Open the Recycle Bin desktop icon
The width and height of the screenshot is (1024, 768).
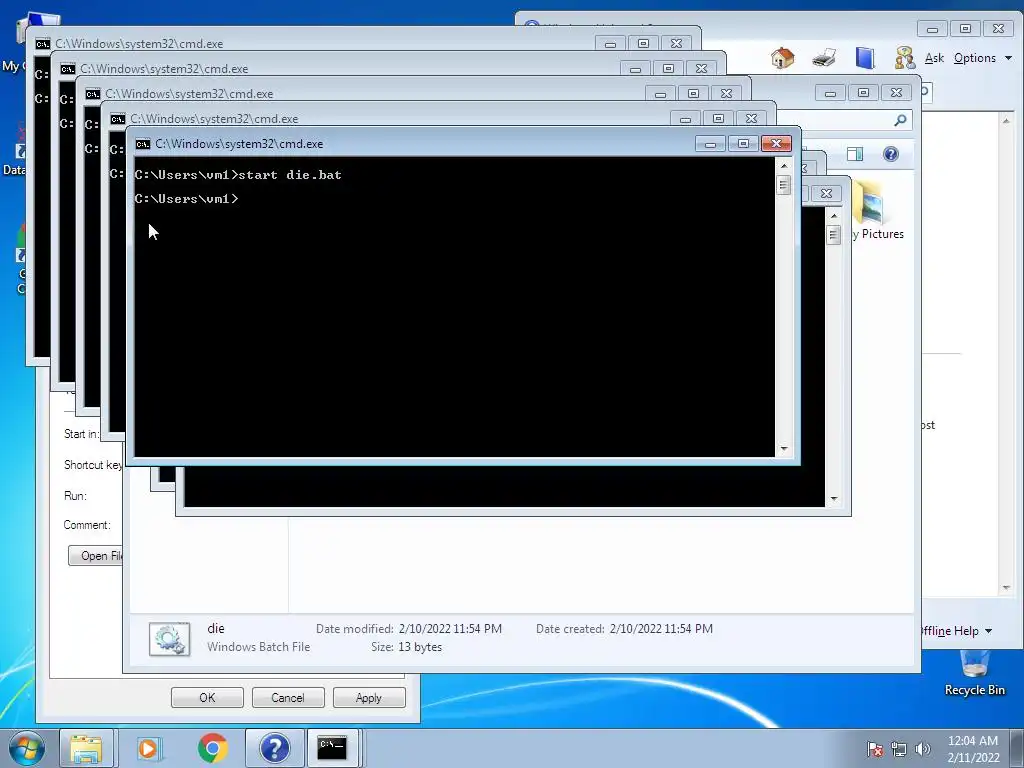[x=974, y=673]
